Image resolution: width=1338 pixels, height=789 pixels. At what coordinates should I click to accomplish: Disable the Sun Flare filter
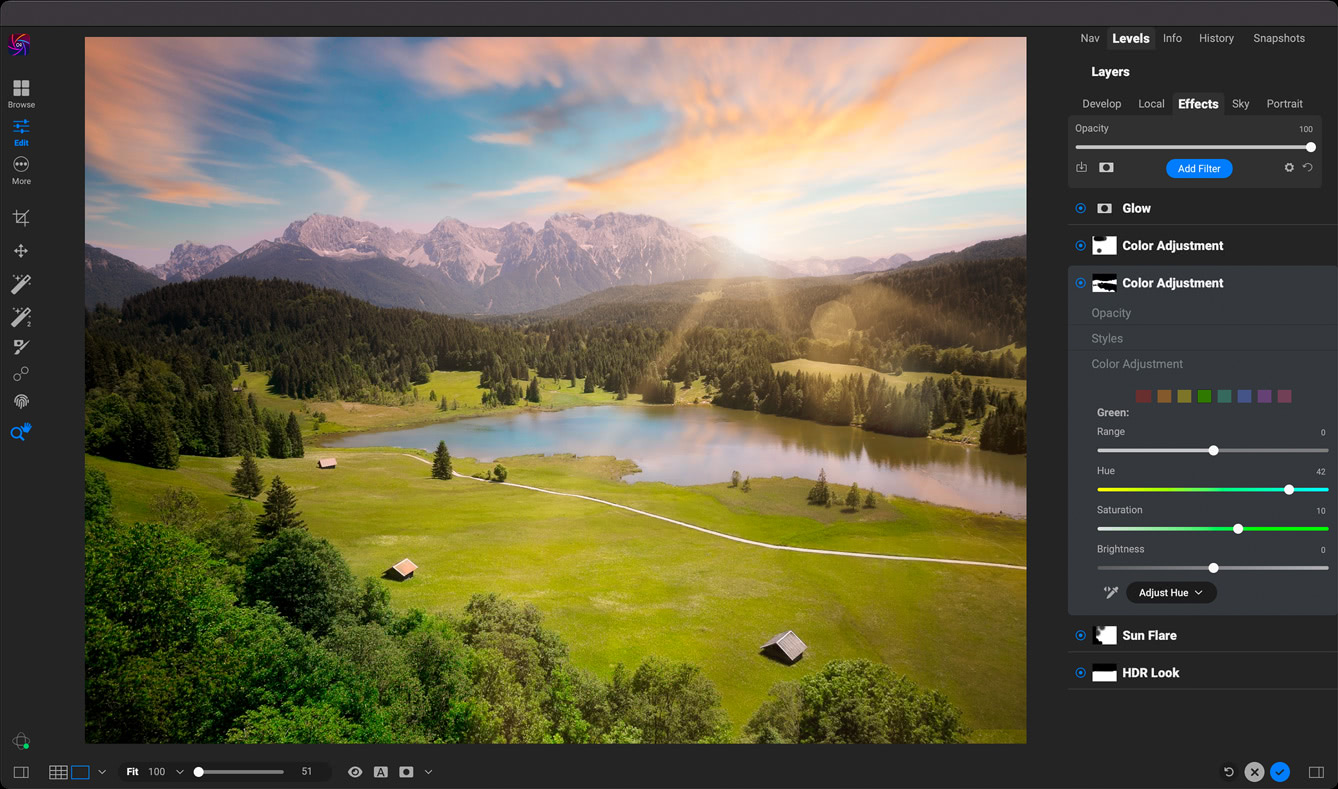point(1080,635)
